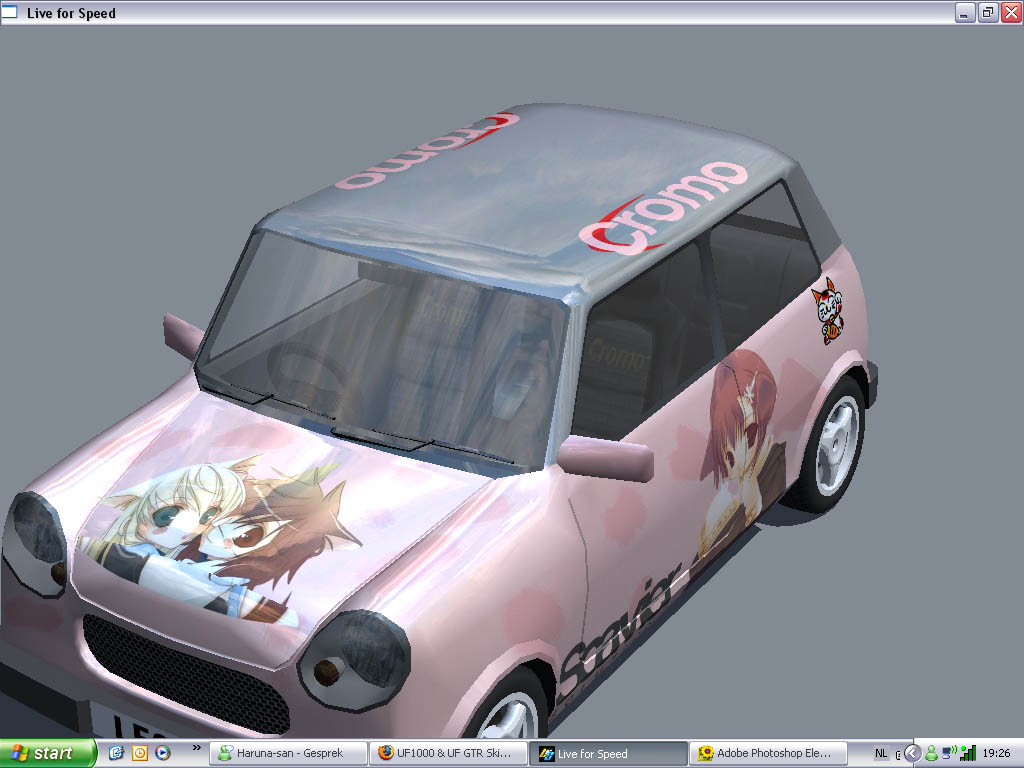Open the Live for Speed window system menu icon

9,12
